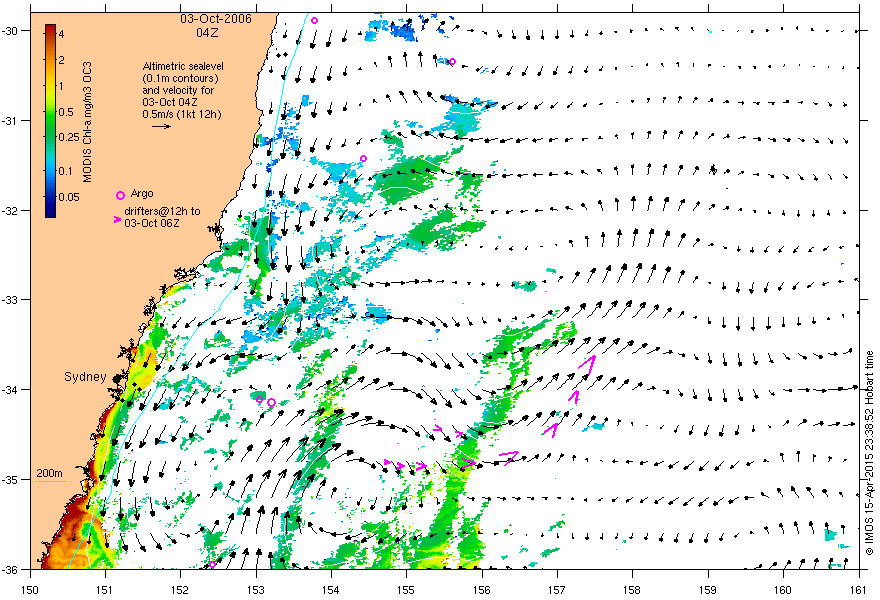Click the latitude axis label -32
The width and height of the screenshot is (880, 600).
pos(12,210)
